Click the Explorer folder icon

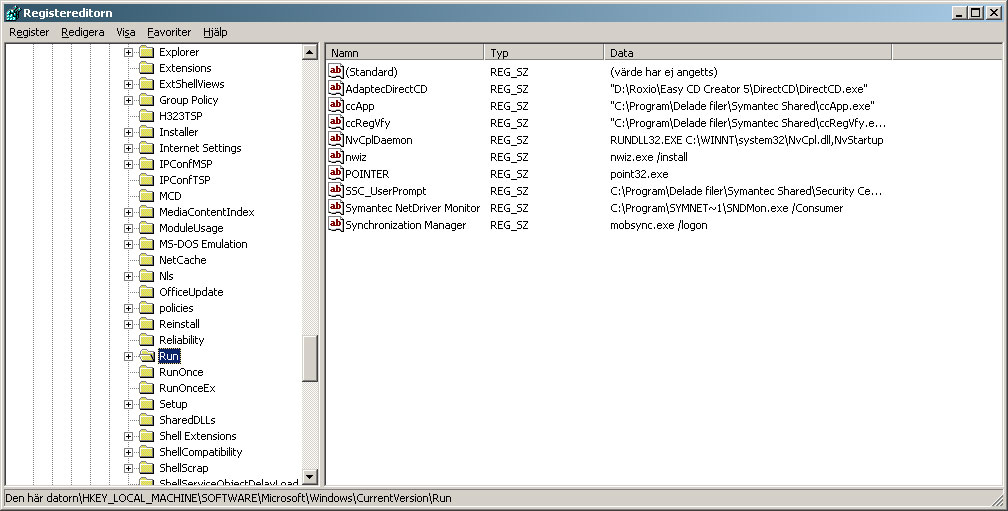(x=147, y=52)
